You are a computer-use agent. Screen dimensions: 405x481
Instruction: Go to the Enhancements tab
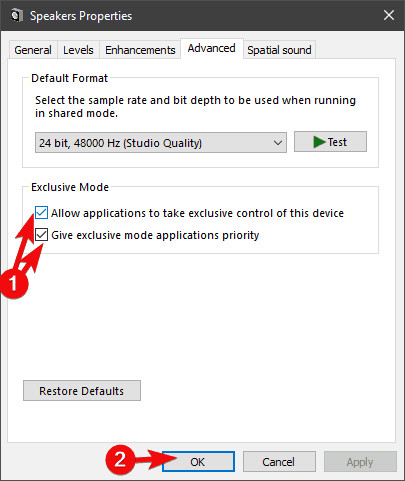click(140, 50)
